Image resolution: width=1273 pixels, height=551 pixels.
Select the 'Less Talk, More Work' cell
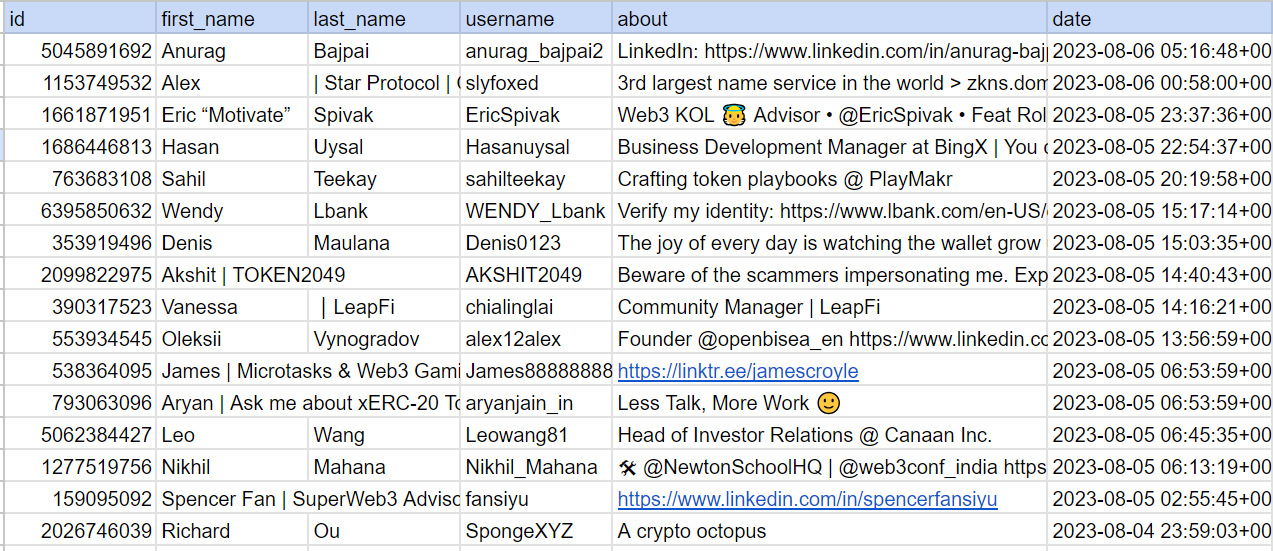point(830,403)
